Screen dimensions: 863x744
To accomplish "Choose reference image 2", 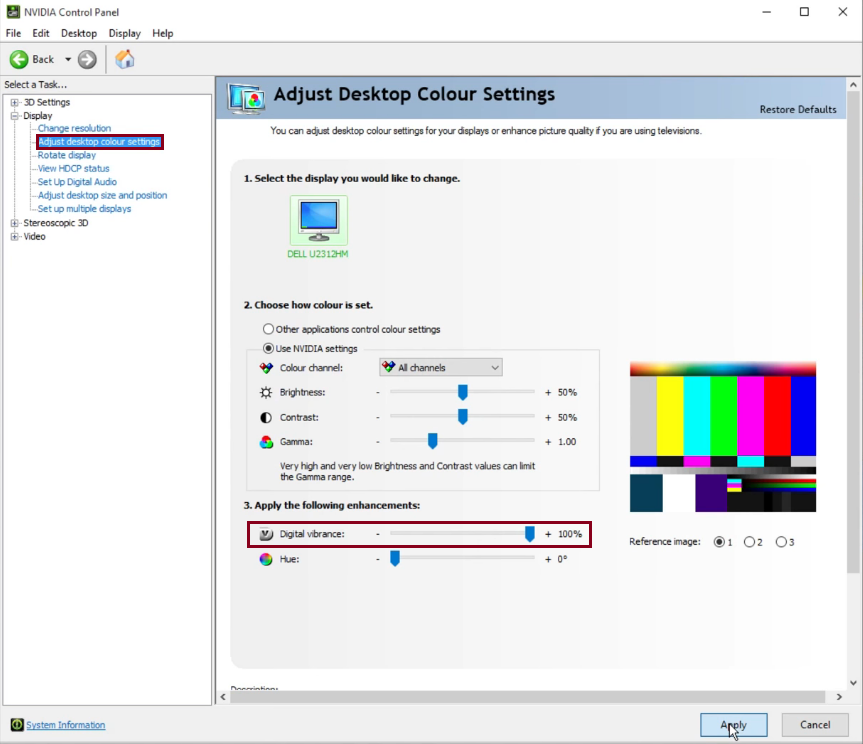I will coord(749,542).
